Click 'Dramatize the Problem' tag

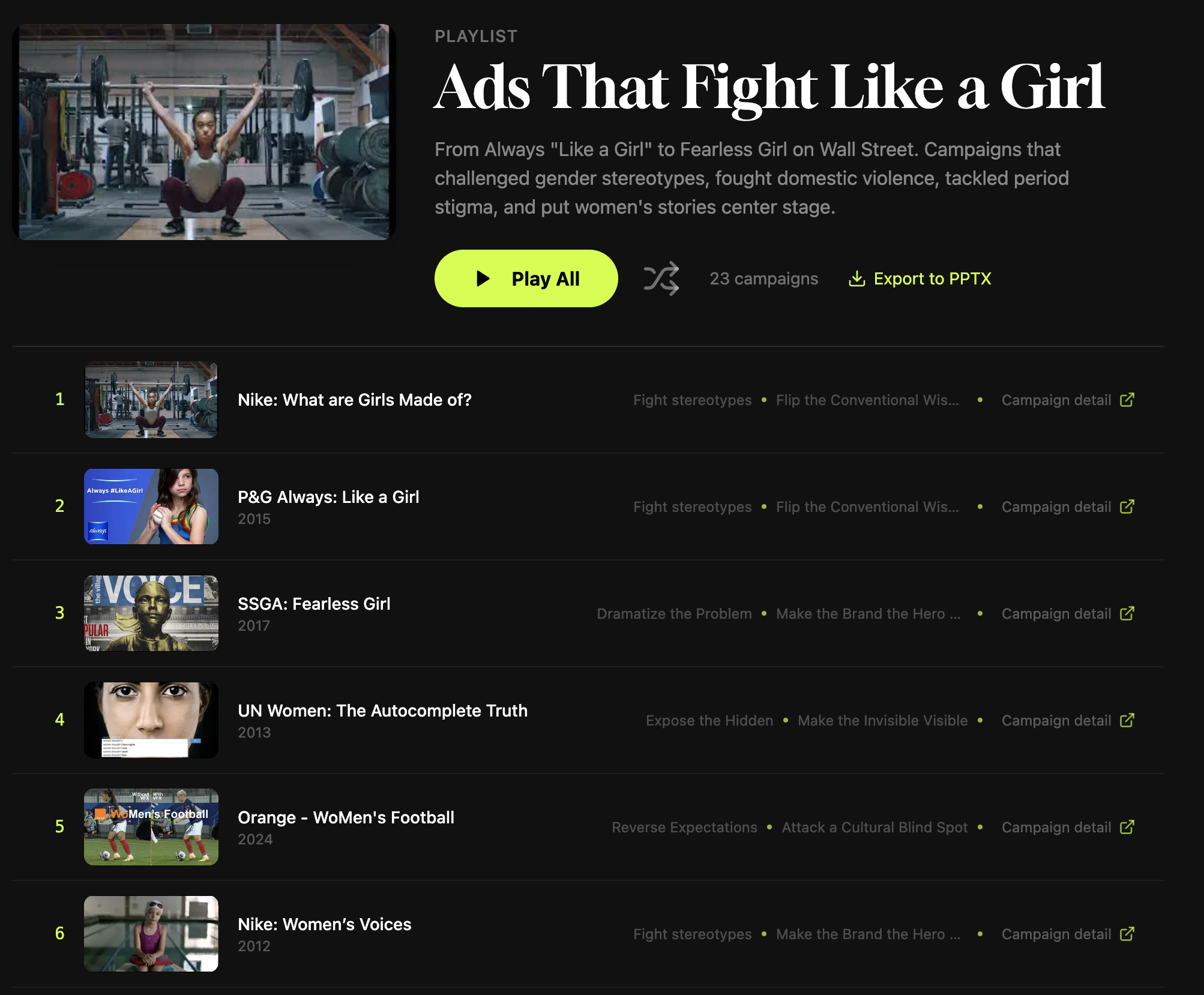674,614
